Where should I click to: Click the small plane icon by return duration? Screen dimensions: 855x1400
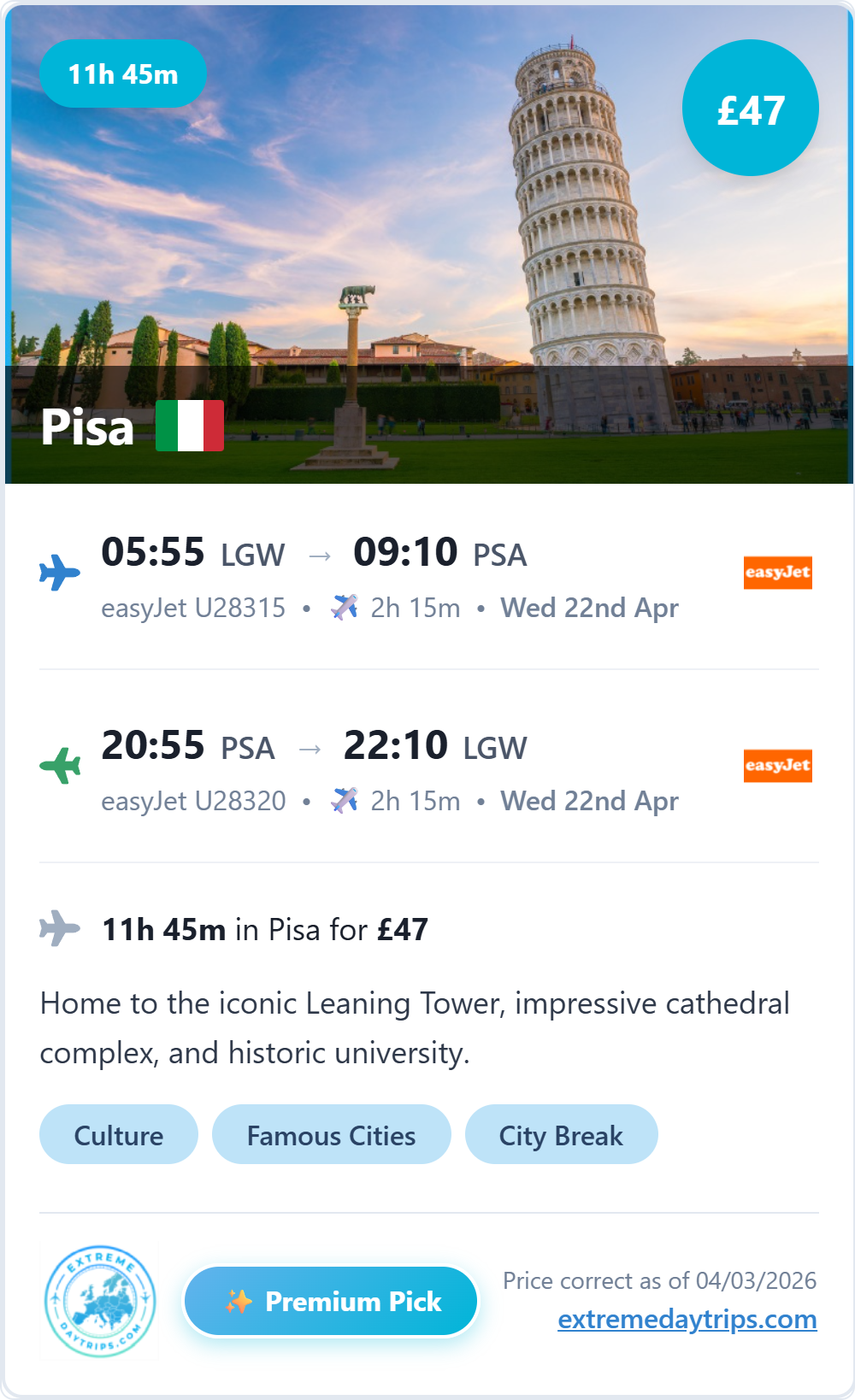coord(345,801)
